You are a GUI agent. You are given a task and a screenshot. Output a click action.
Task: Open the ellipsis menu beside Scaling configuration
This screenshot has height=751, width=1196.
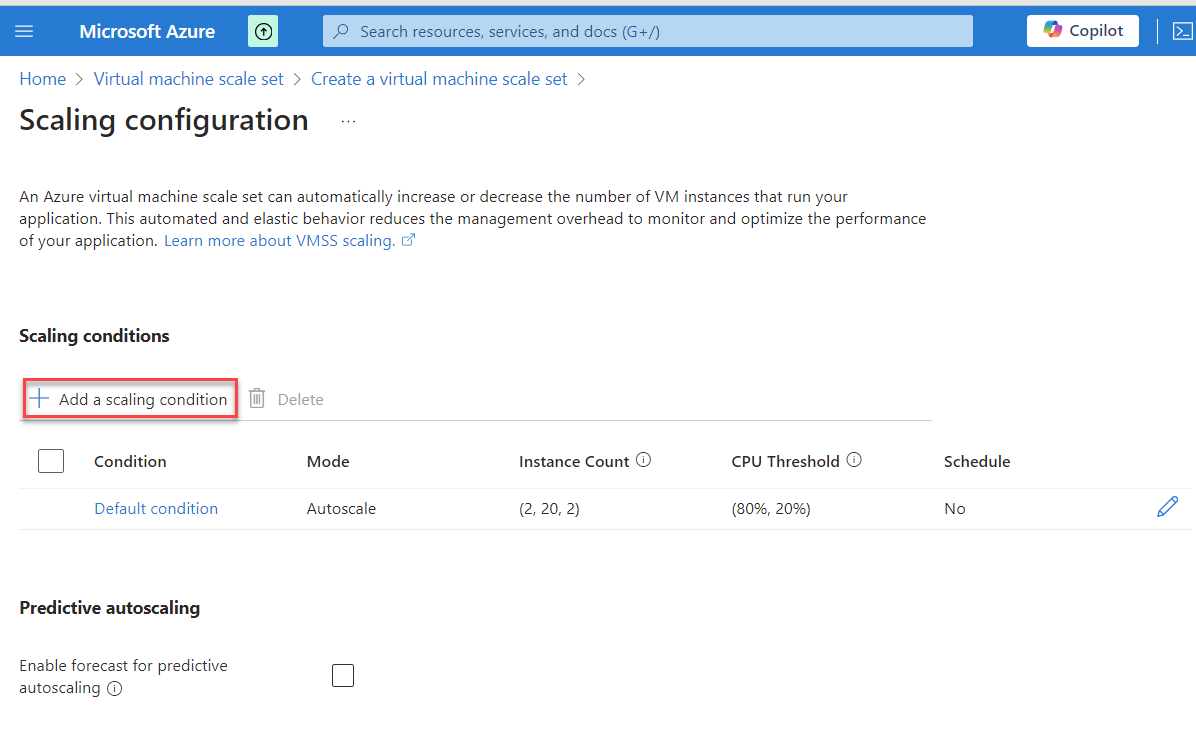tap(348, 120)
